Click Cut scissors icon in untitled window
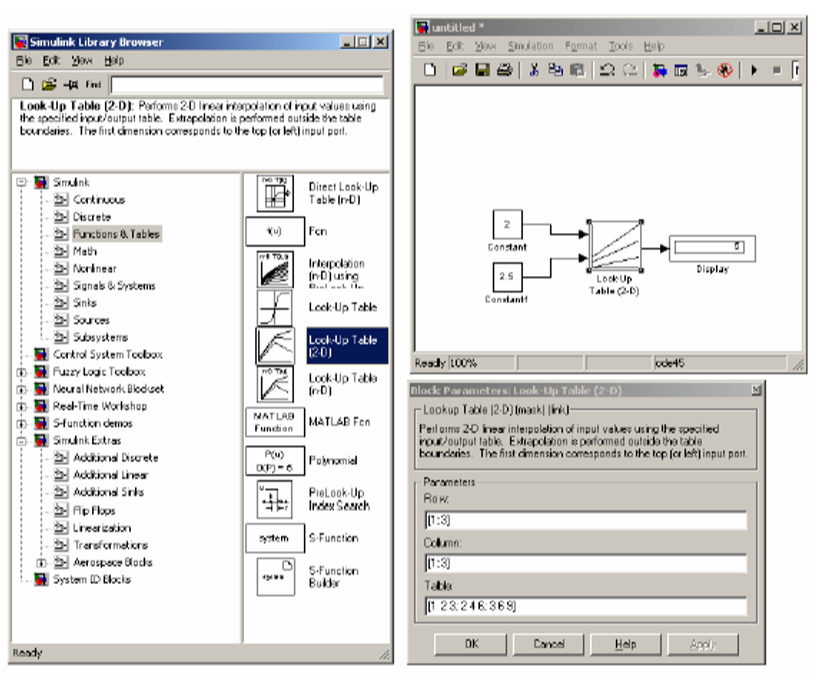 pos(534,70)
